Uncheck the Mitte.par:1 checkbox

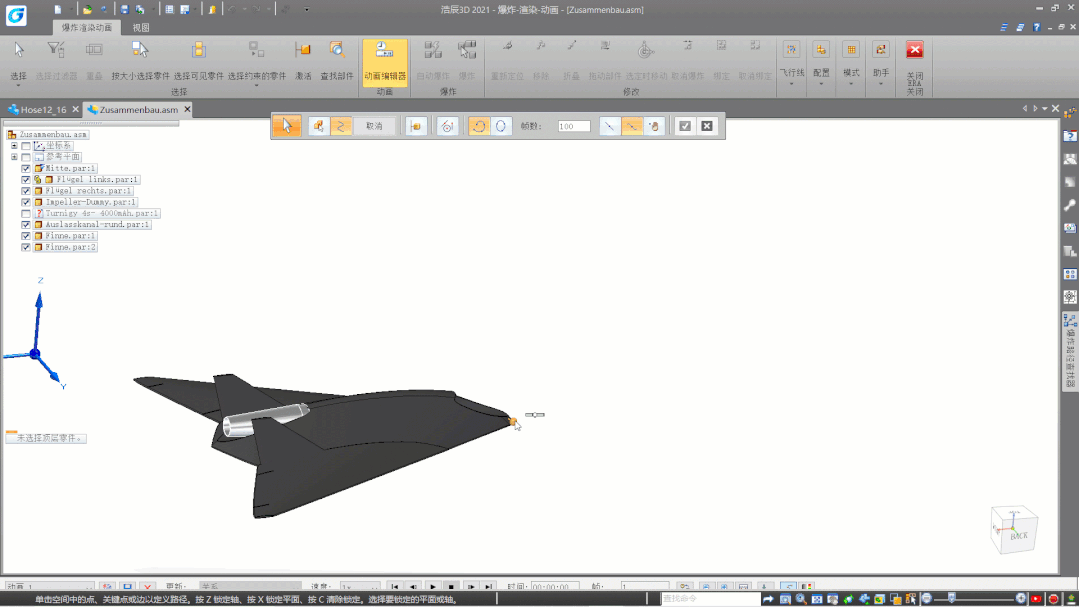26,168
